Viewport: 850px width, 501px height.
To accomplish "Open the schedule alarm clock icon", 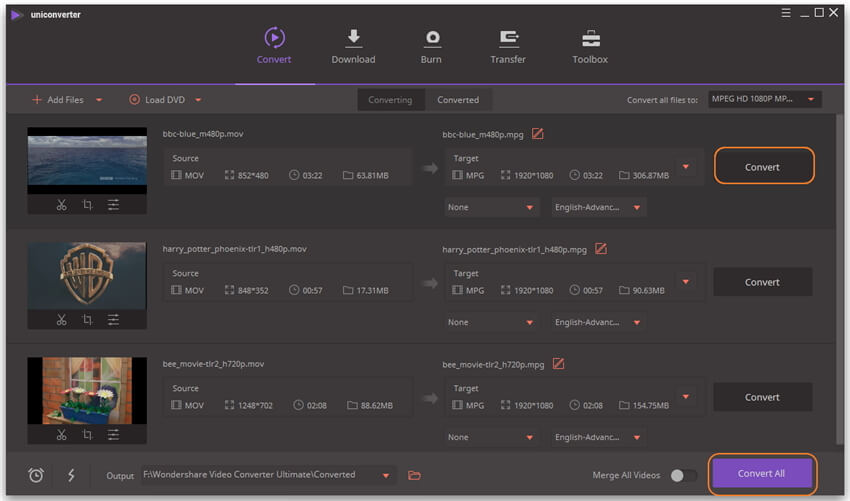I will (36, 475).
